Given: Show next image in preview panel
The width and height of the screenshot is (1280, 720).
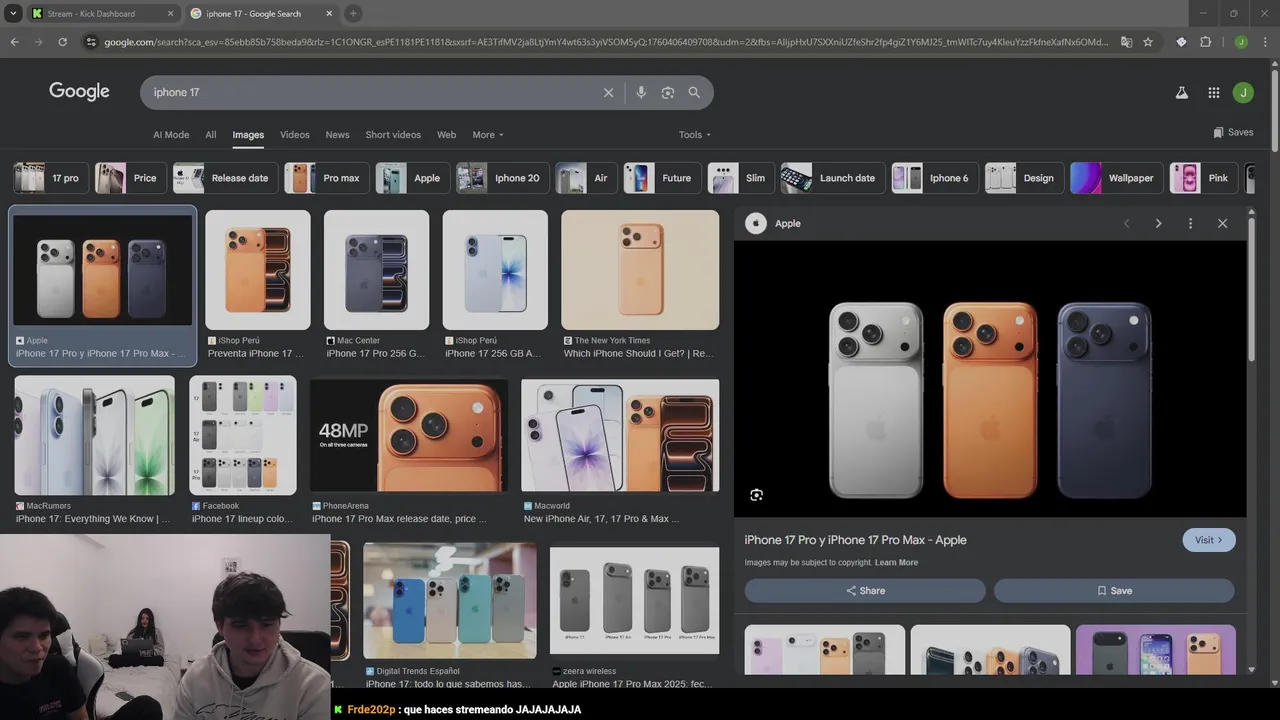Looking at the screenshot, I should (x=1158, y=223).
